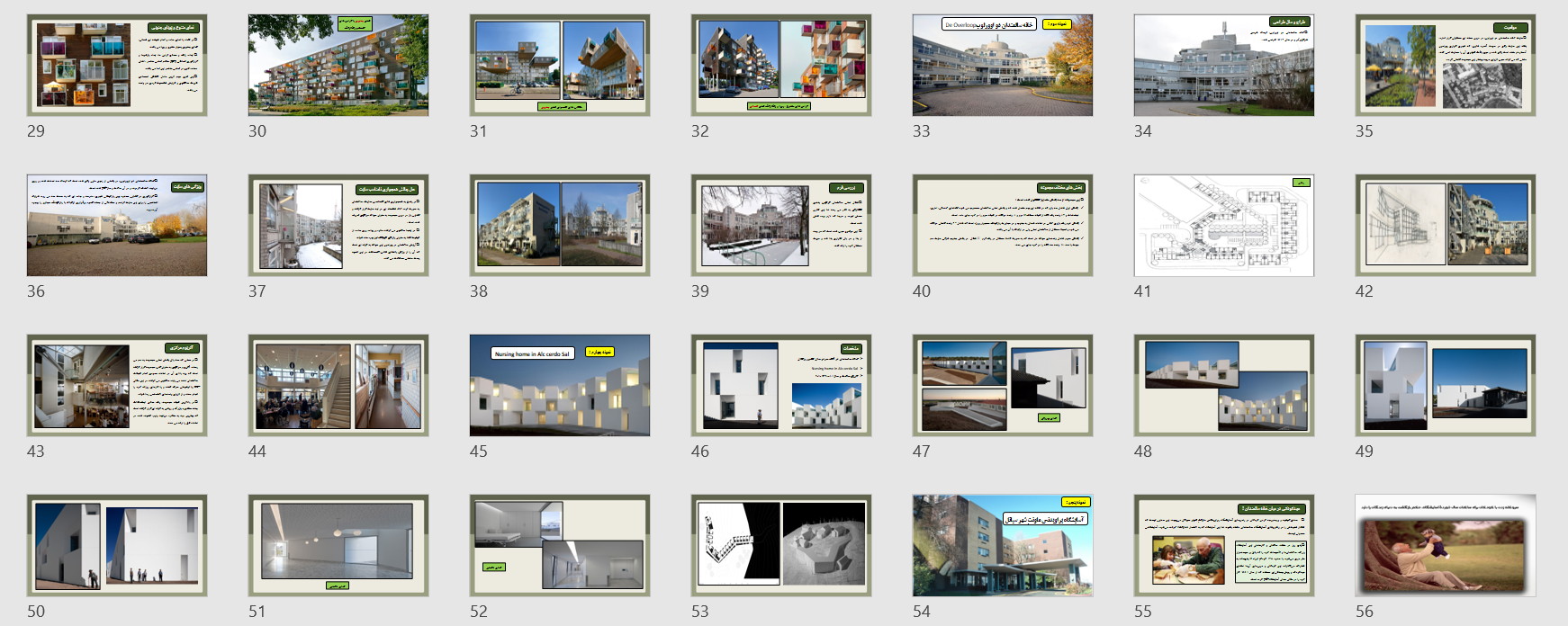Open slide 53 with black-and-white site model

pyautogui.click(x=781, y=545)
